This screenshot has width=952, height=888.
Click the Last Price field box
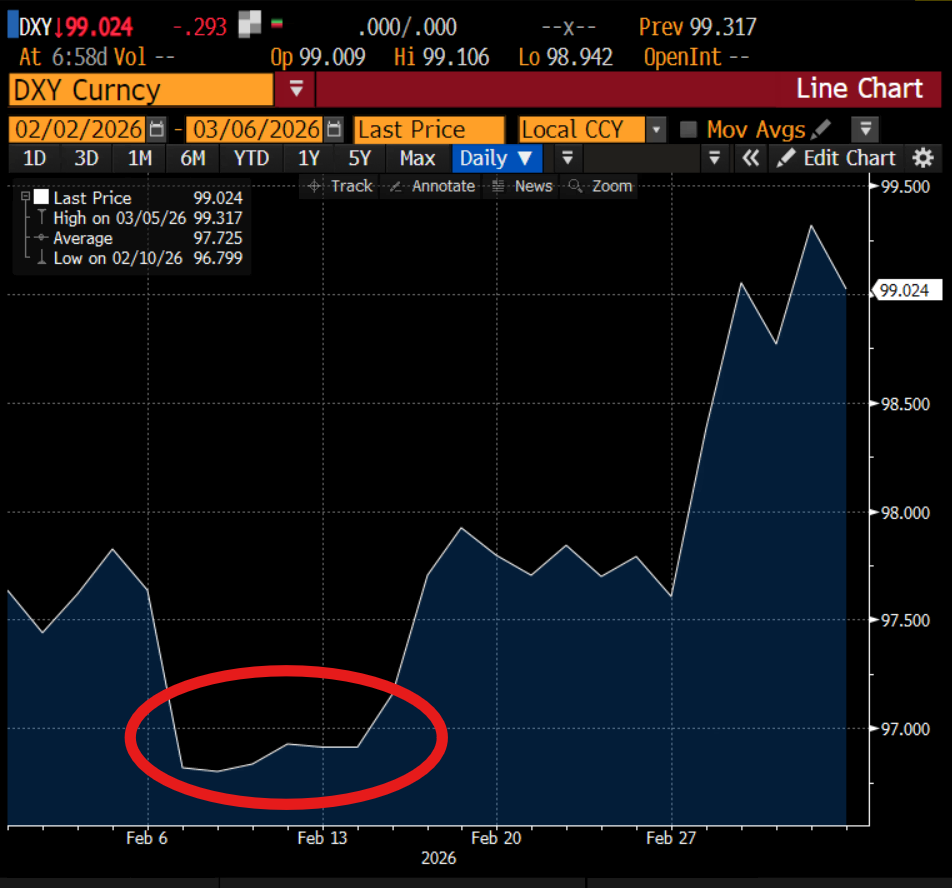tap(429, 130)
